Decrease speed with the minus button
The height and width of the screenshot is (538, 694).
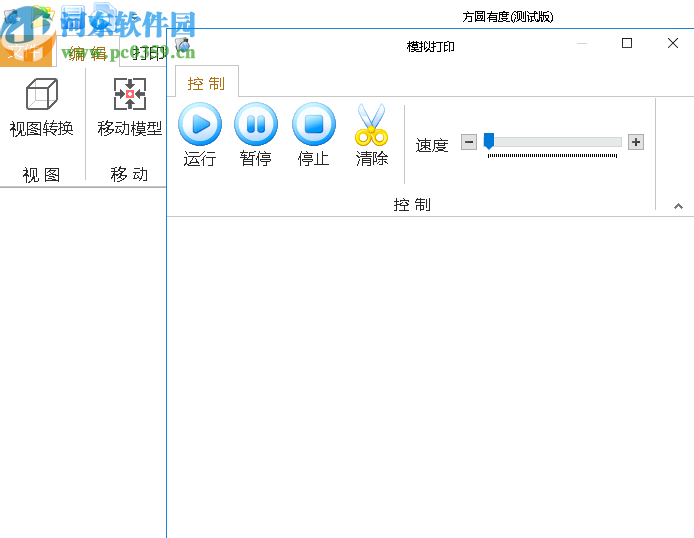pyautogui.click(x=469, y=142)
